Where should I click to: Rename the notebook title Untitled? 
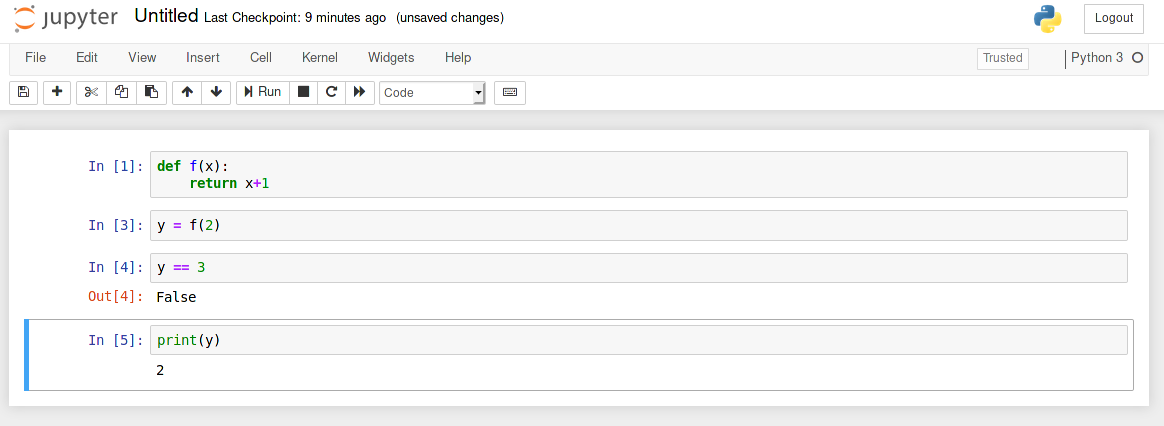[x=166, y=17]
